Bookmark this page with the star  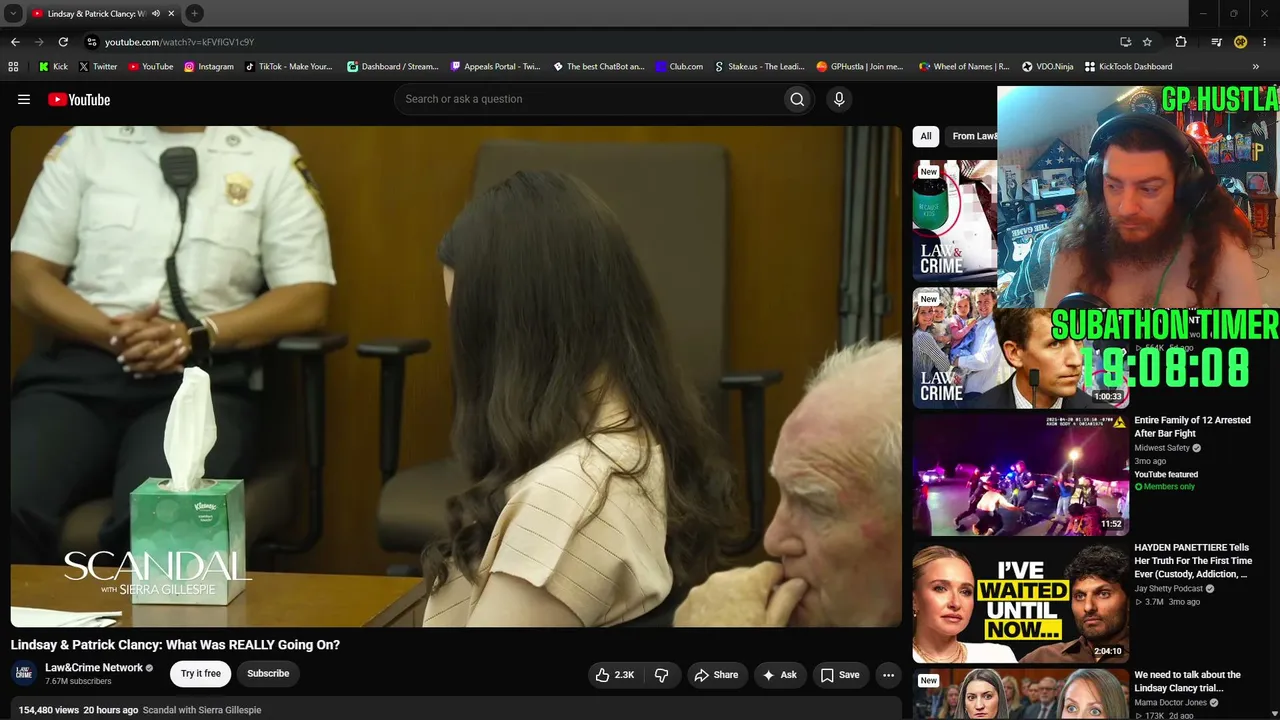1147,42
